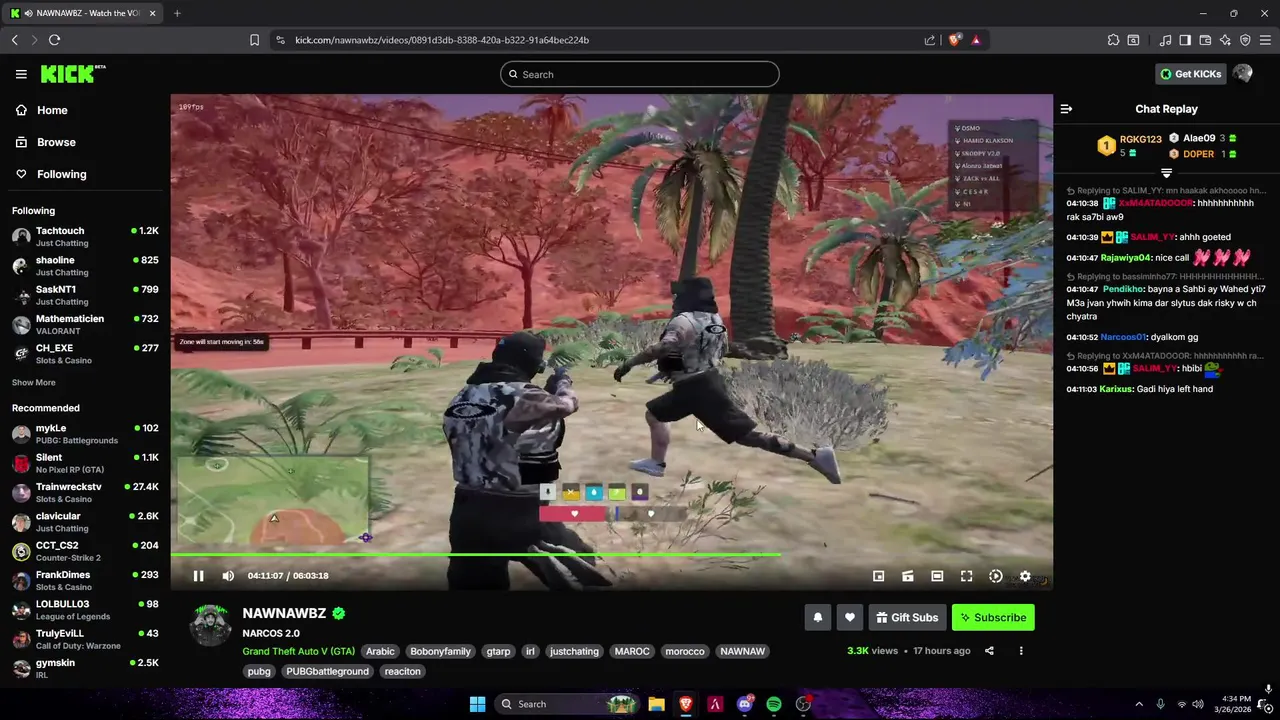1280x720 pixels.
Task: Expand Show More followed channels
Action: (34, 383)
